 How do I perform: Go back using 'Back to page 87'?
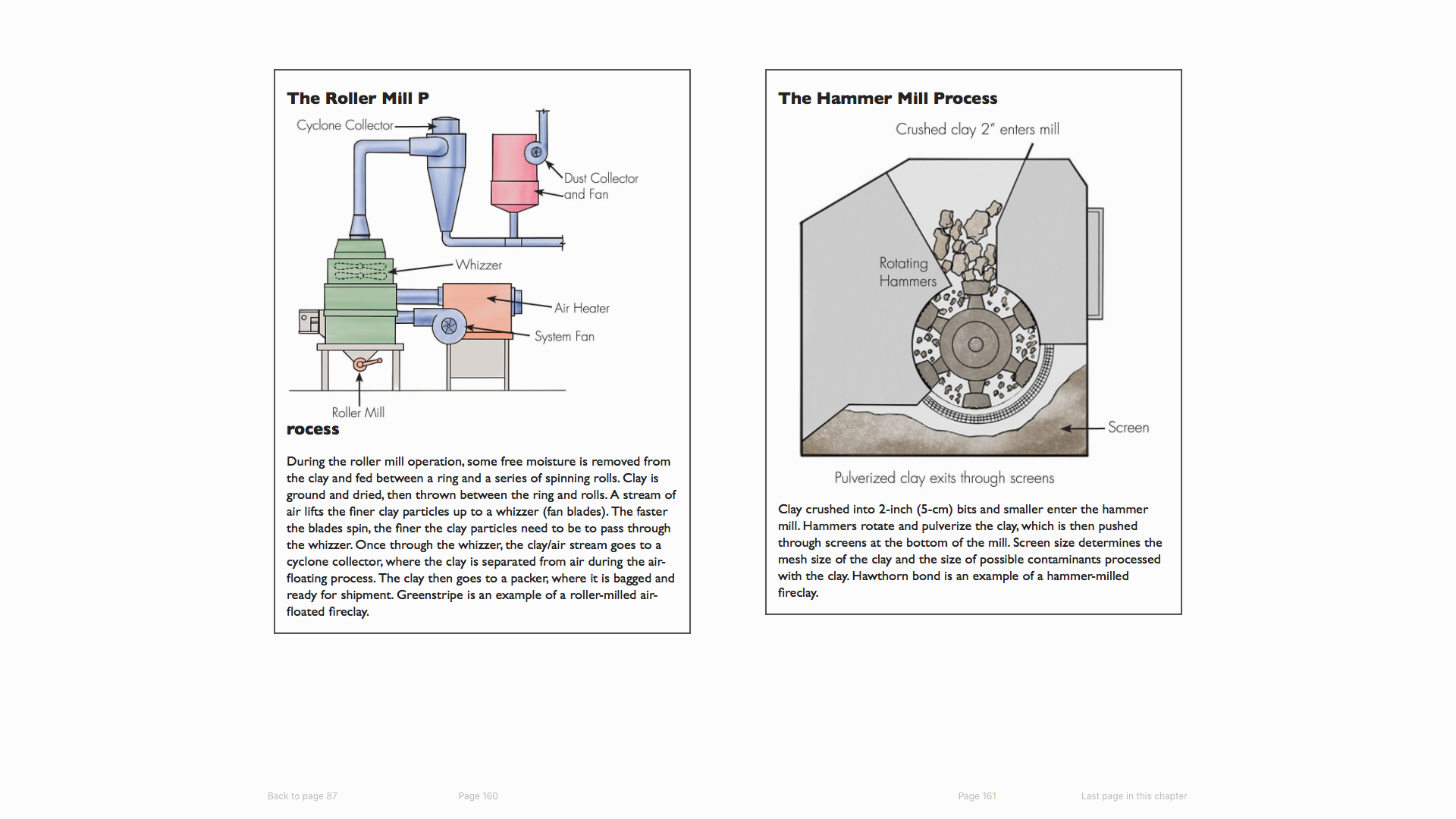coord(302,795)
